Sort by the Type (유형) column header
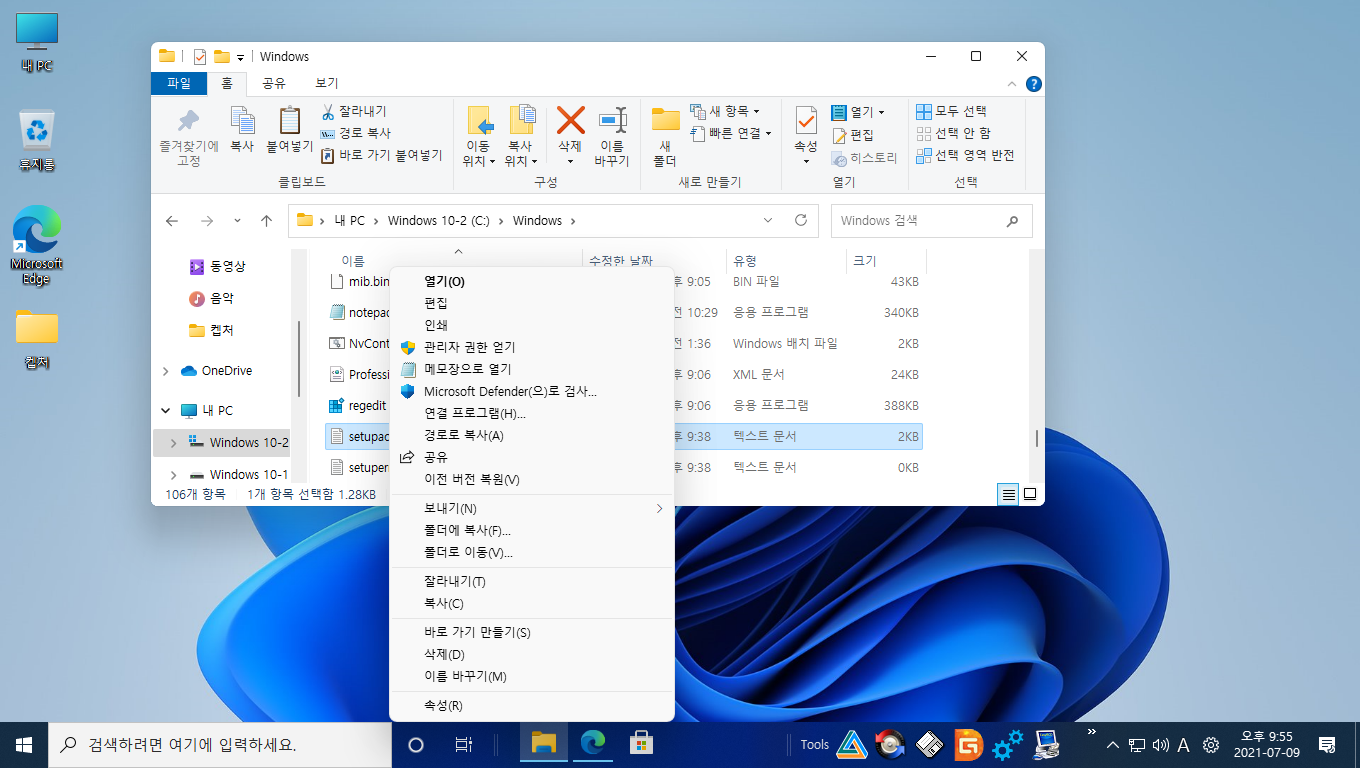This screenshot has width=1360, height=768. tap(785, 261)
